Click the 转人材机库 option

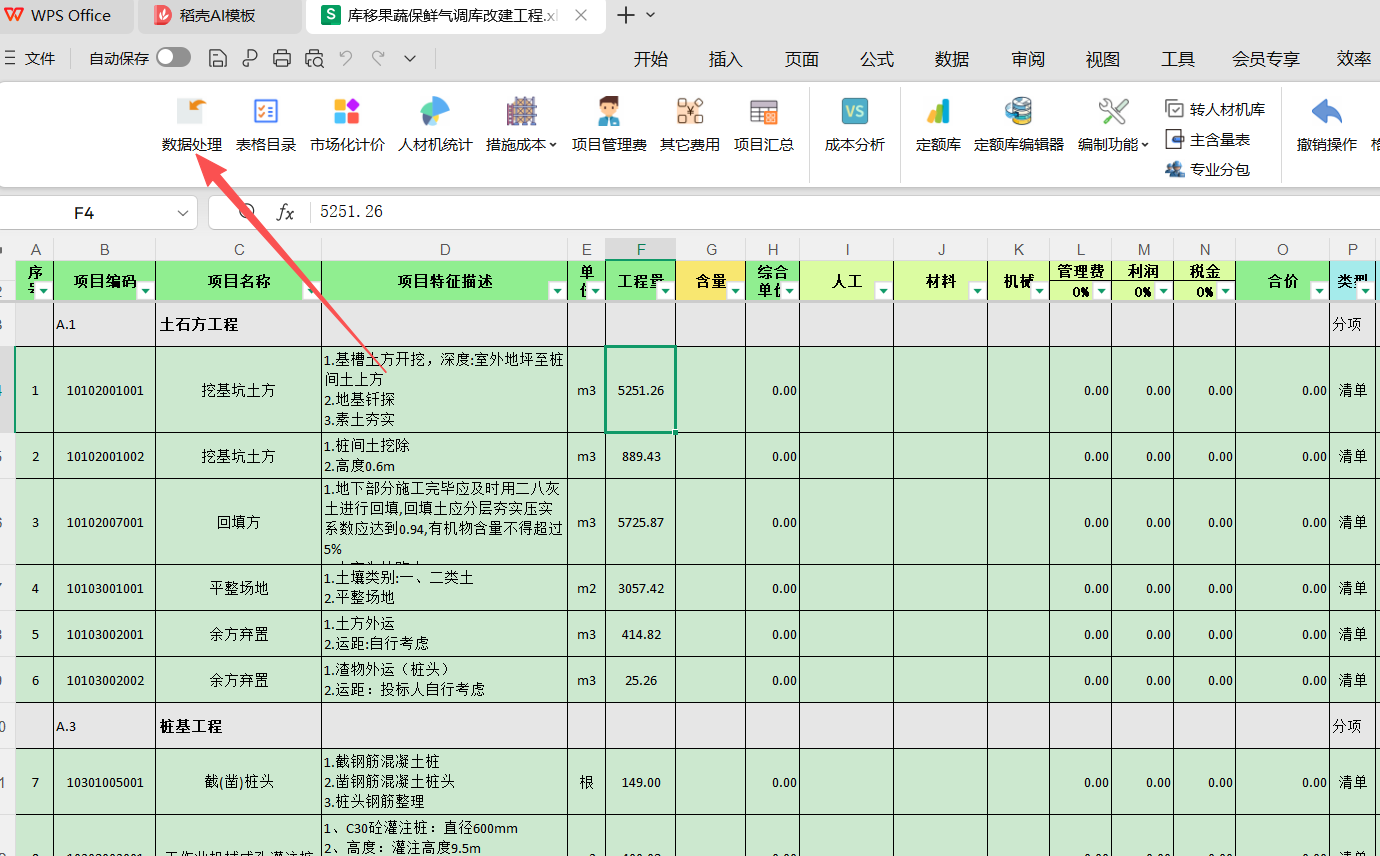(x=1216, y=109)
